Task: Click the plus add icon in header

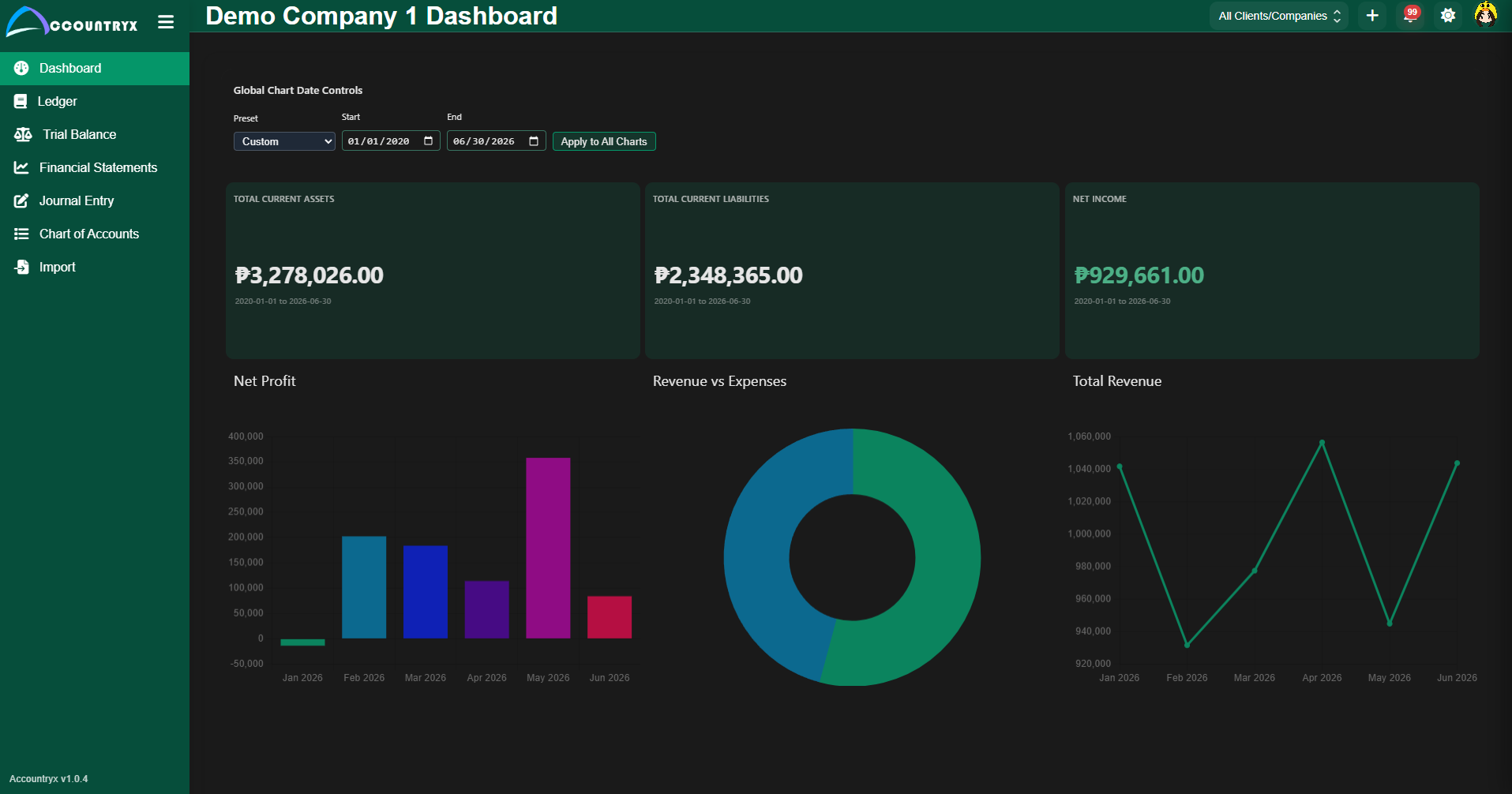Action: coord(1372,16)
